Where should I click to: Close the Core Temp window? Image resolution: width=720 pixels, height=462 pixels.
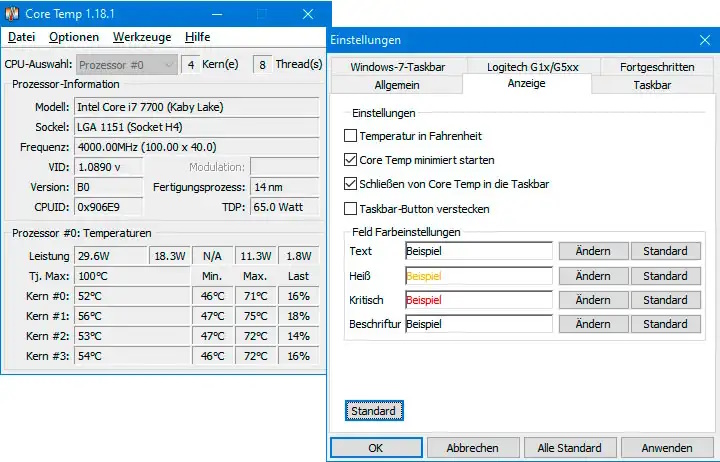click(308, 14)
